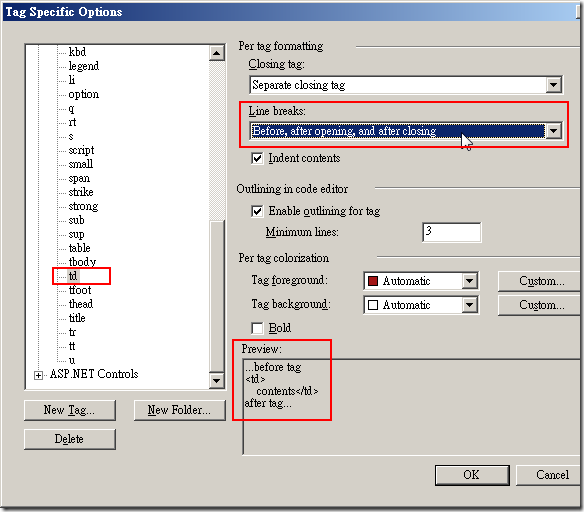Open Tag foreground color dropdown

click(470, 281)
